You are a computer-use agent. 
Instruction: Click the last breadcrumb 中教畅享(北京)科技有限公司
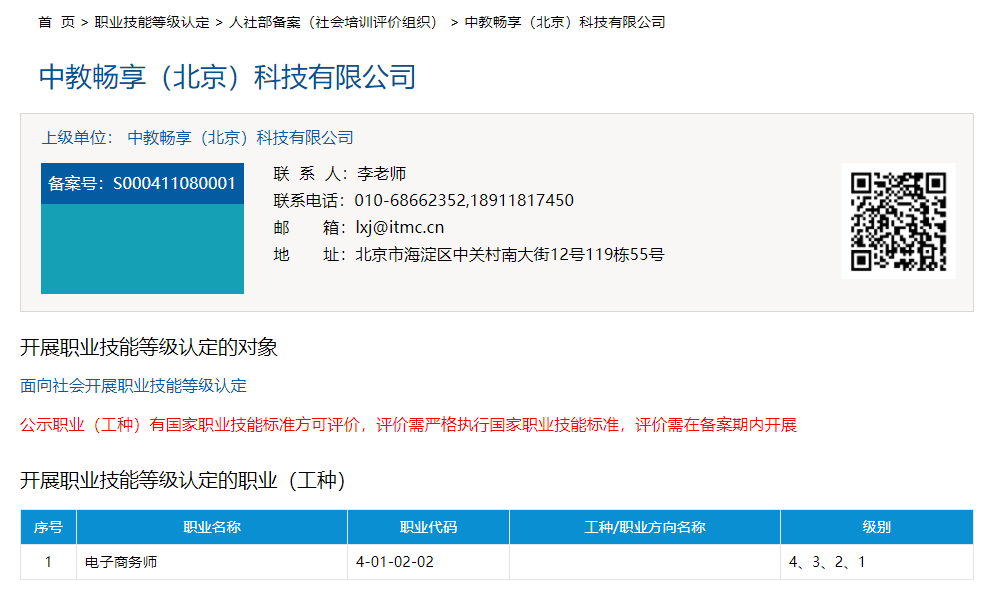point(565,22)
